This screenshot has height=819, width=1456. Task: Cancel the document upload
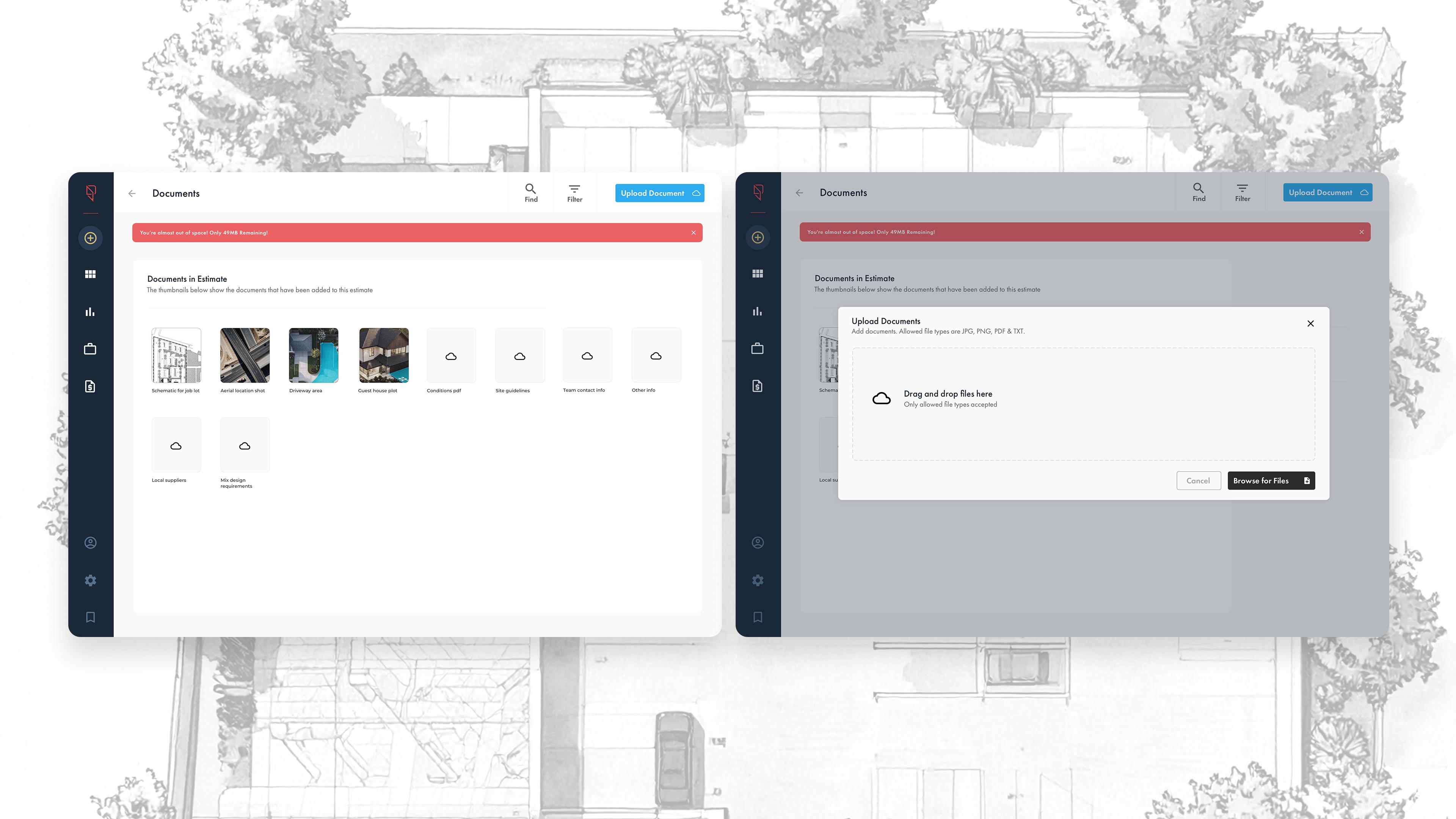tap(1198, 480)
